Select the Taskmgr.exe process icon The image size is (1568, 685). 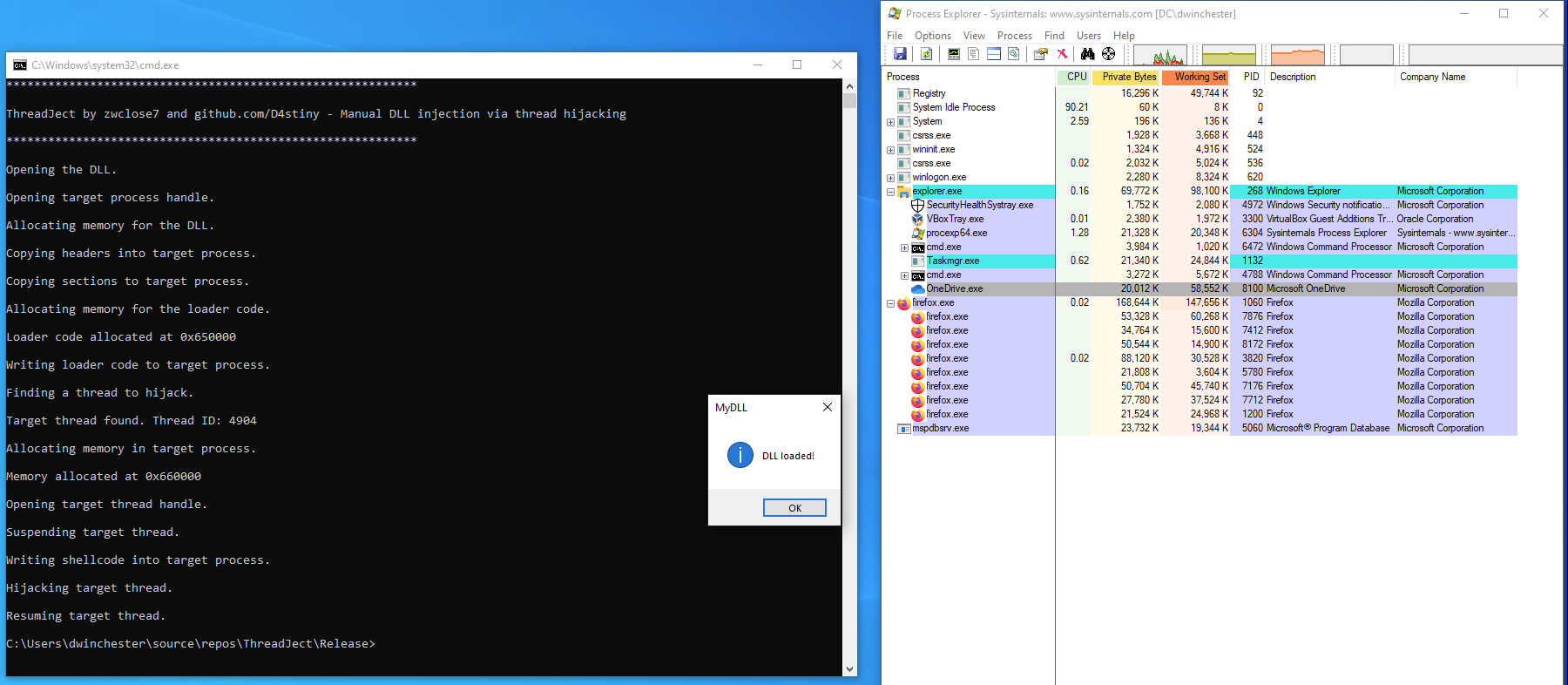pyautogui.click(x=917, y=261)
